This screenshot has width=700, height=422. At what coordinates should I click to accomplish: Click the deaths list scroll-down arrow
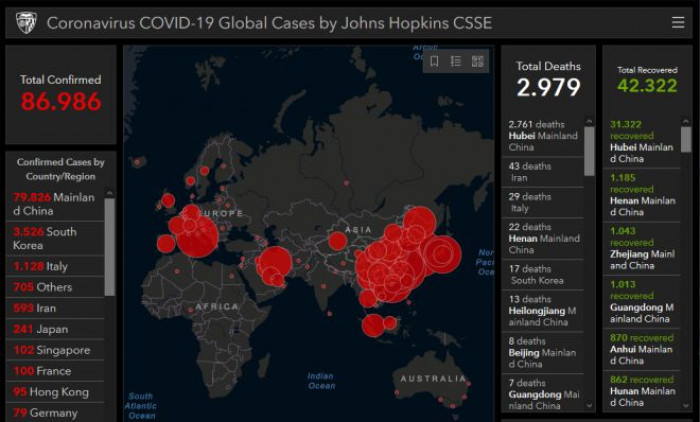[x=589, y=405]
